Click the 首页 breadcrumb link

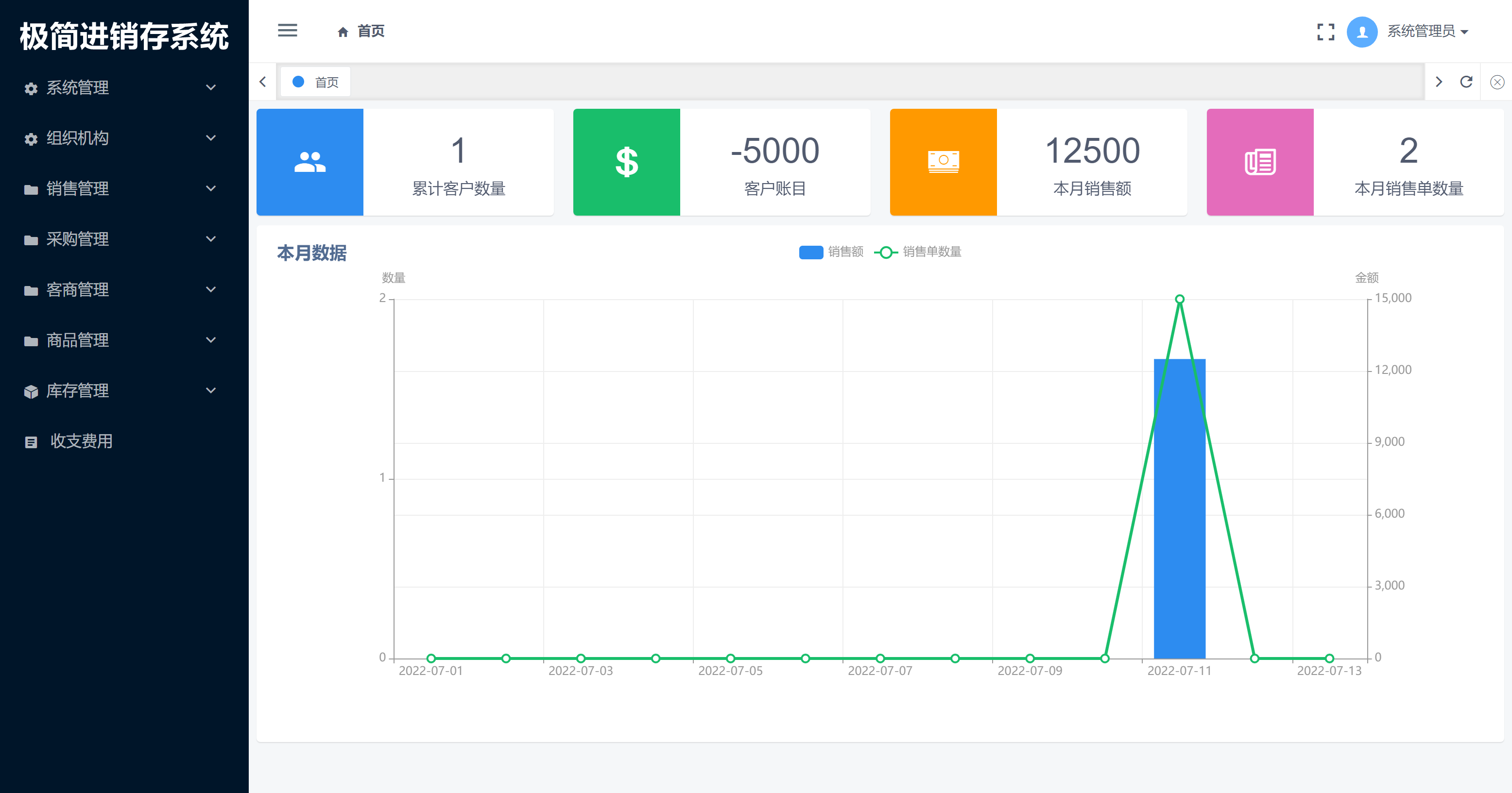click(370, 31)
